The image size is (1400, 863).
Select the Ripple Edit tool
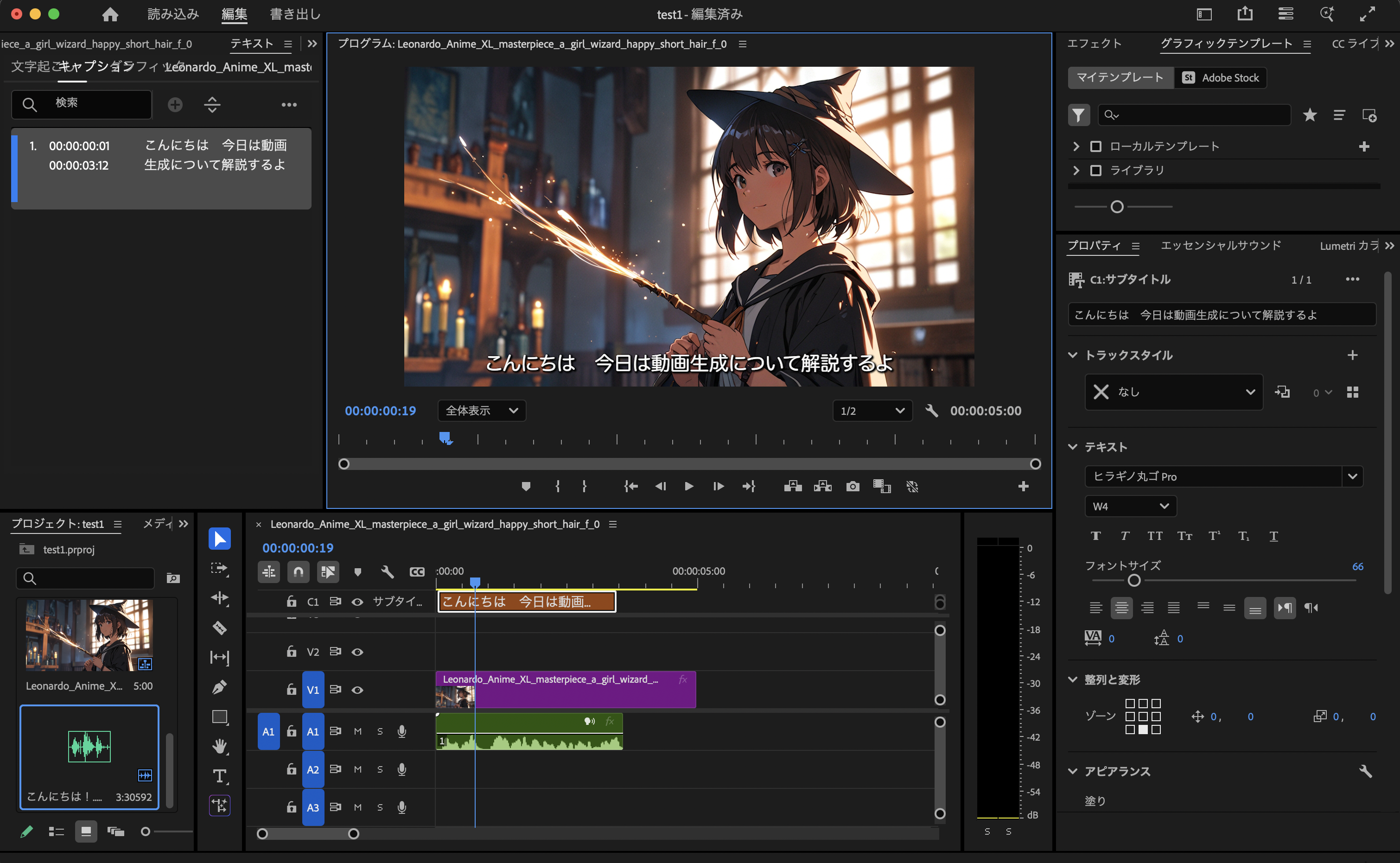(x=220, y=597)
